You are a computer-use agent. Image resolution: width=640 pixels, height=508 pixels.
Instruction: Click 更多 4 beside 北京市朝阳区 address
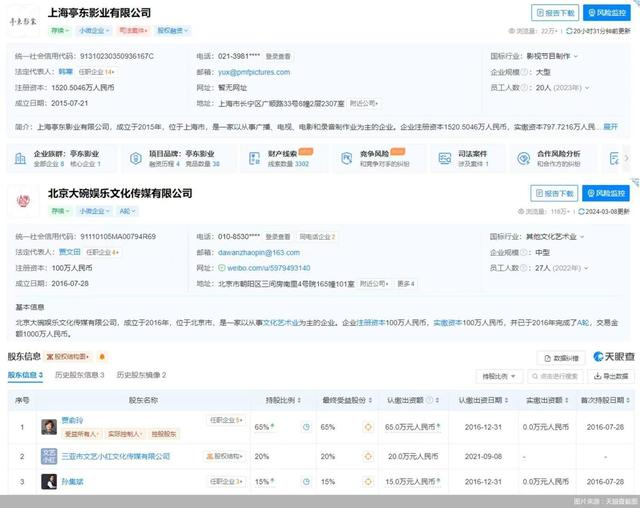[x=406, y=284]
